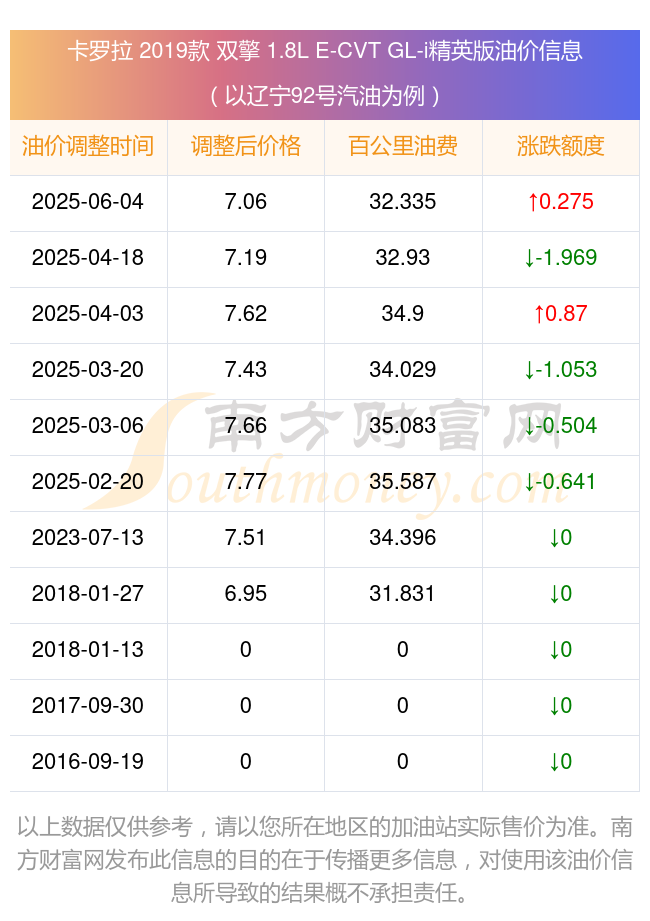Click the price 7.66
Image resolution: width=650 pixels, height=921 pixels.
click(245, 425)
